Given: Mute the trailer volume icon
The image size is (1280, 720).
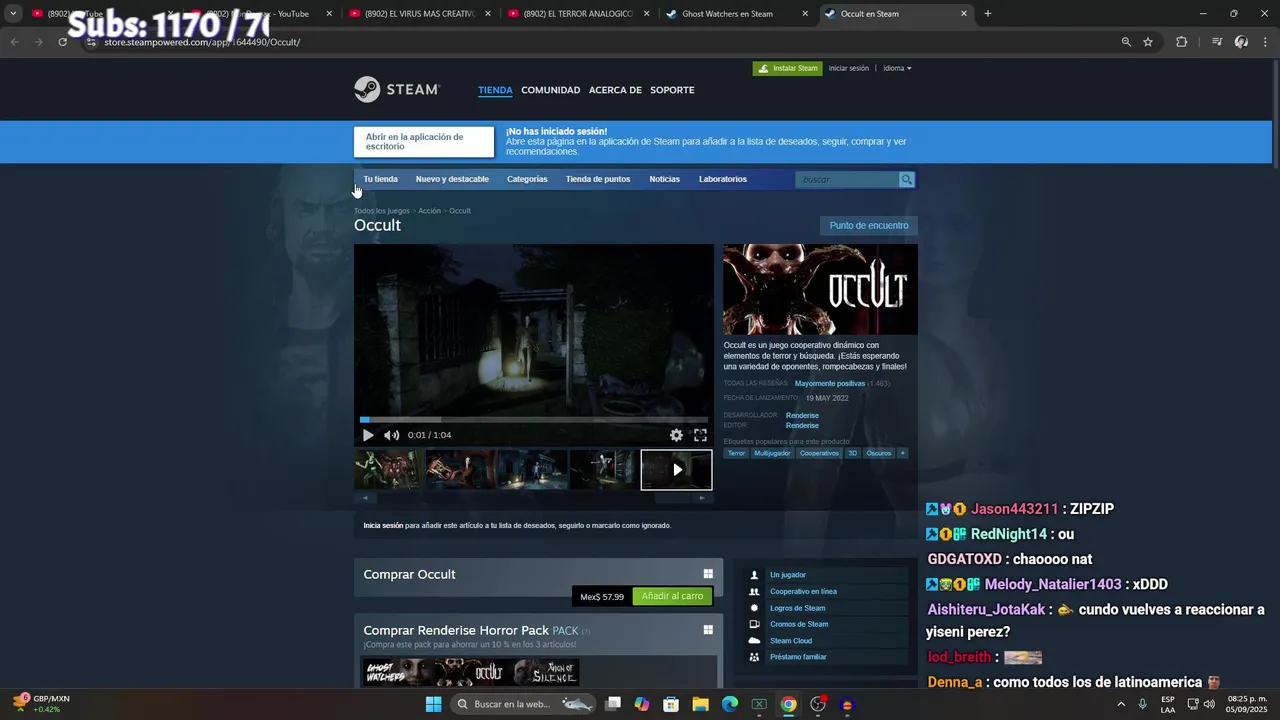Looking at the screenshot, I should [x=391, y=435].
